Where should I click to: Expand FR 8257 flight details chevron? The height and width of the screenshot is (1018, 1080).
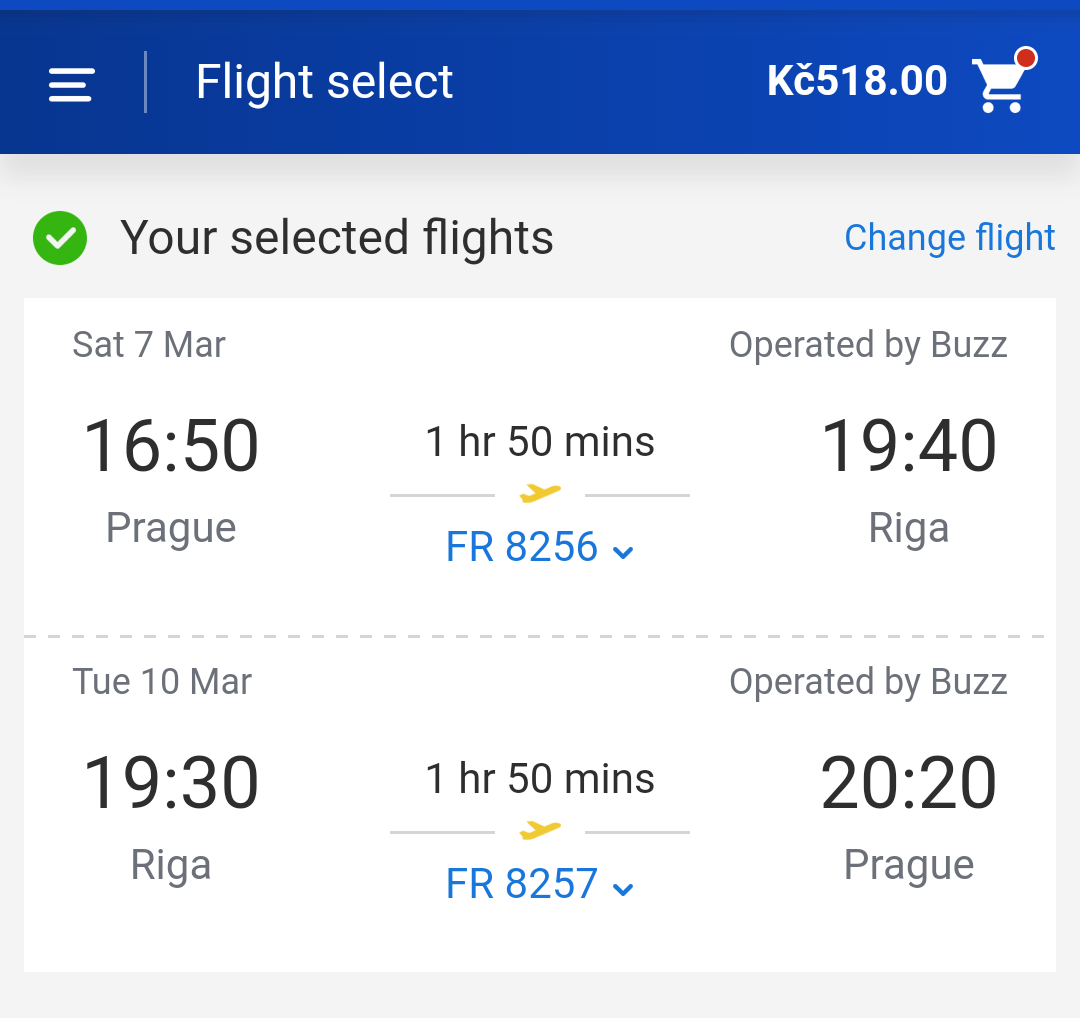[623, 889]
